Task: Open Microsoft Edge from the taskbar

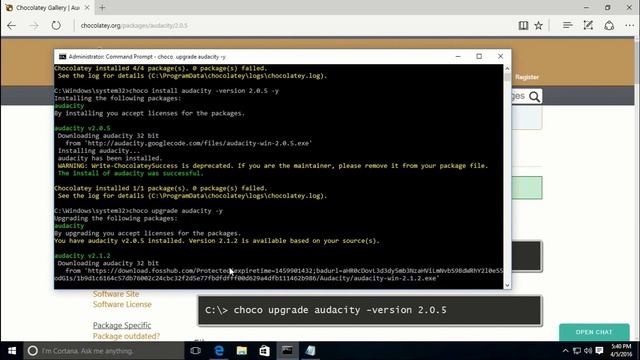Action: 219,351
